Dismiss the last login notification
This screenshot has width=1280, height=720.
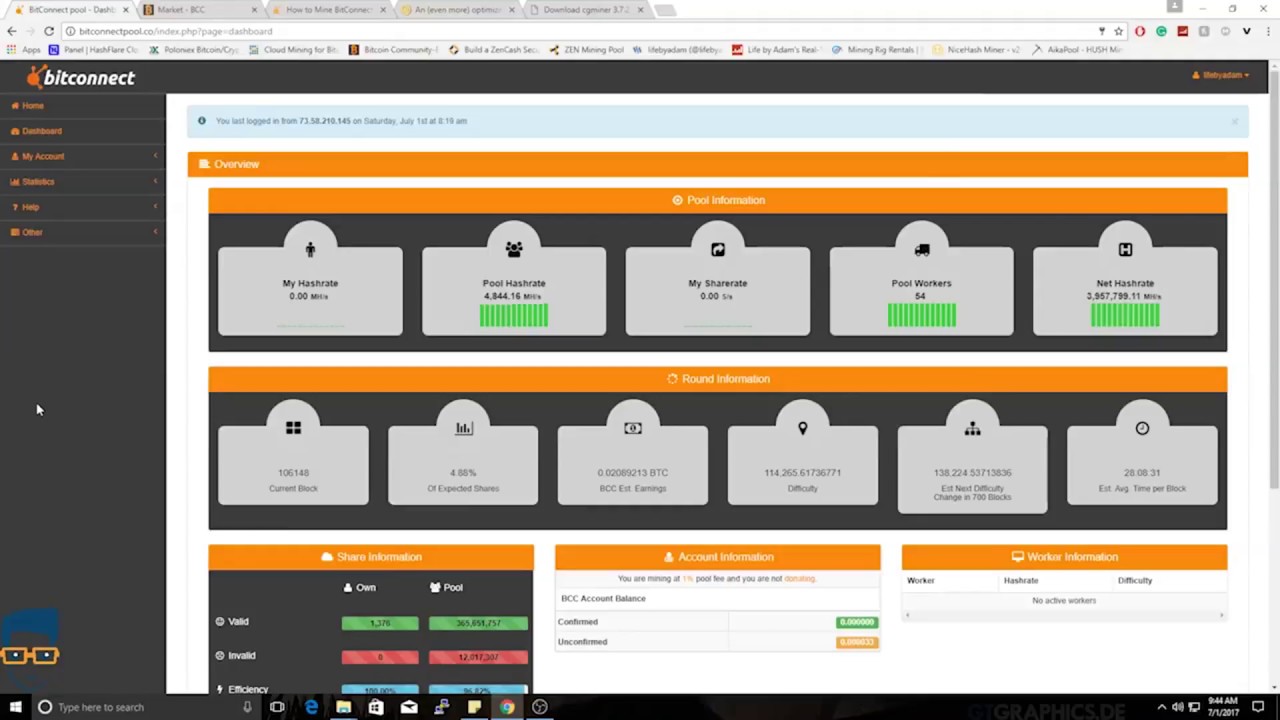click(x=1235, y=121)
